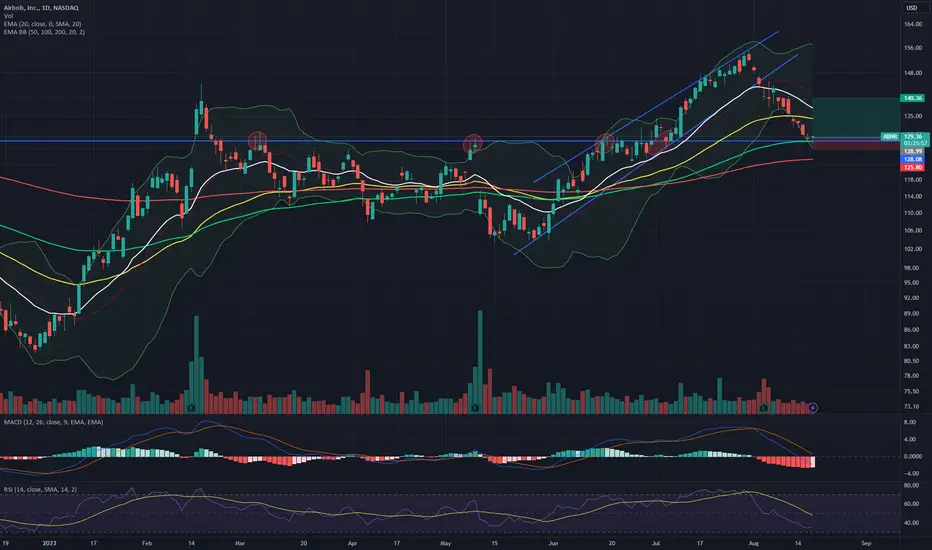Select the Airbnb, Inc., 1D, NASDAQ chart title
Screen dimensions: 932x550
[40, 8]
